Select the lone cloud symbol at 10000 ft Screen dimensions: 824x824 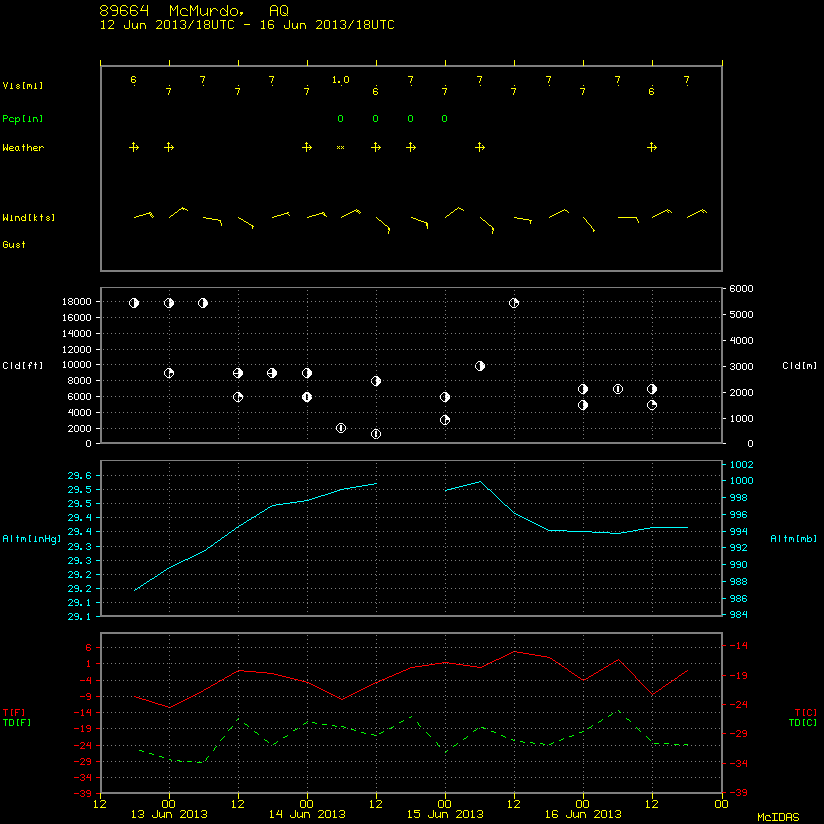[480, 366]
